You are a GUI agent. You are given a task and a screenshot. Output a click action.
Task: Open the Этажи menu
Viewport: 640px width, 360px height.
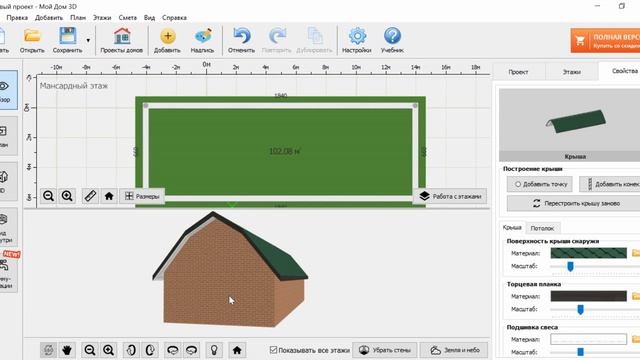102,18
